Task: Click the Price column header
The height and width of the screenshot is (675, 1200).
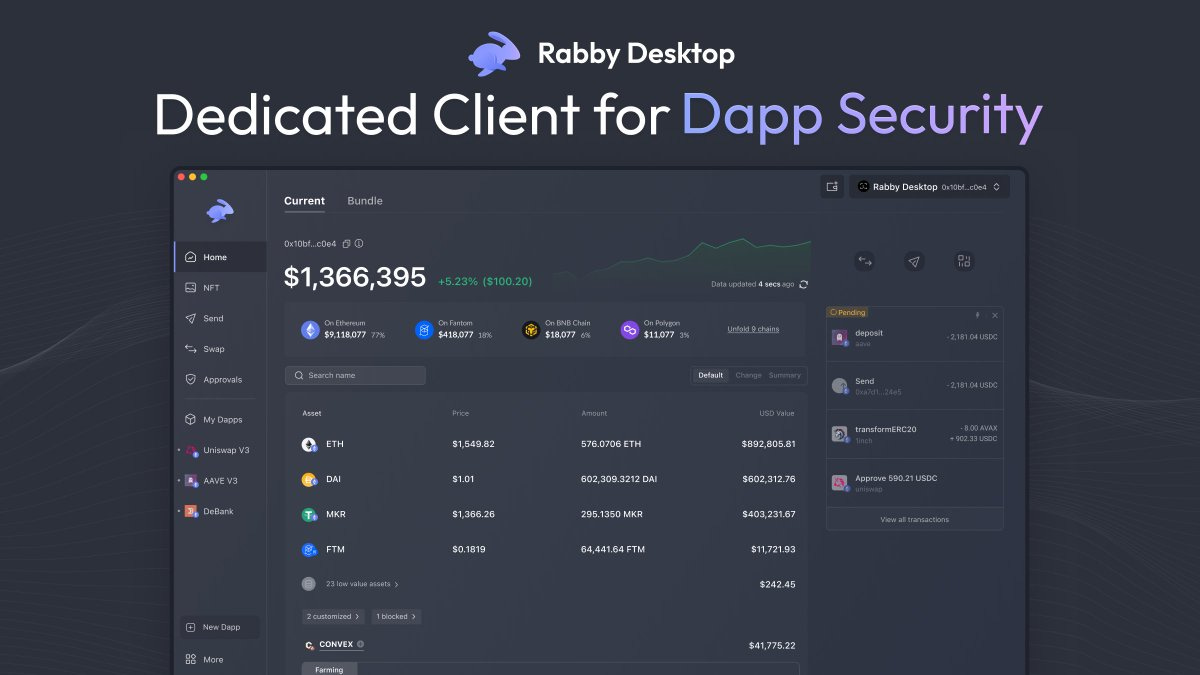Action: pos(460,413)
